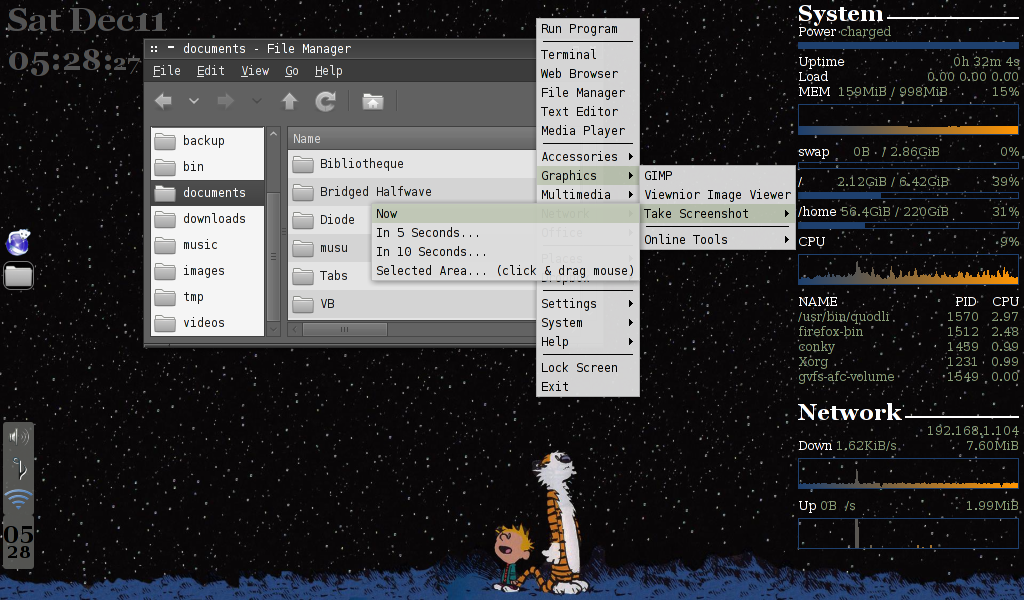Select the backup folder icon in sidebar

[x=165, y=141]
